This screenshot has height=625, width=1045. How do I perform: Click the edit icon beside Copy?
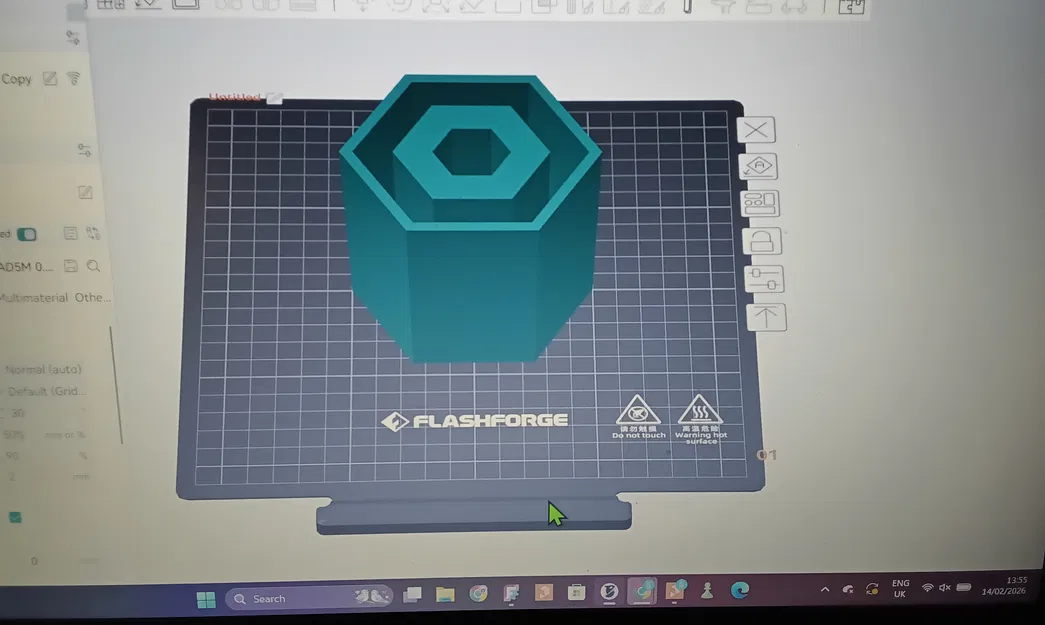[x=50, y=79]
